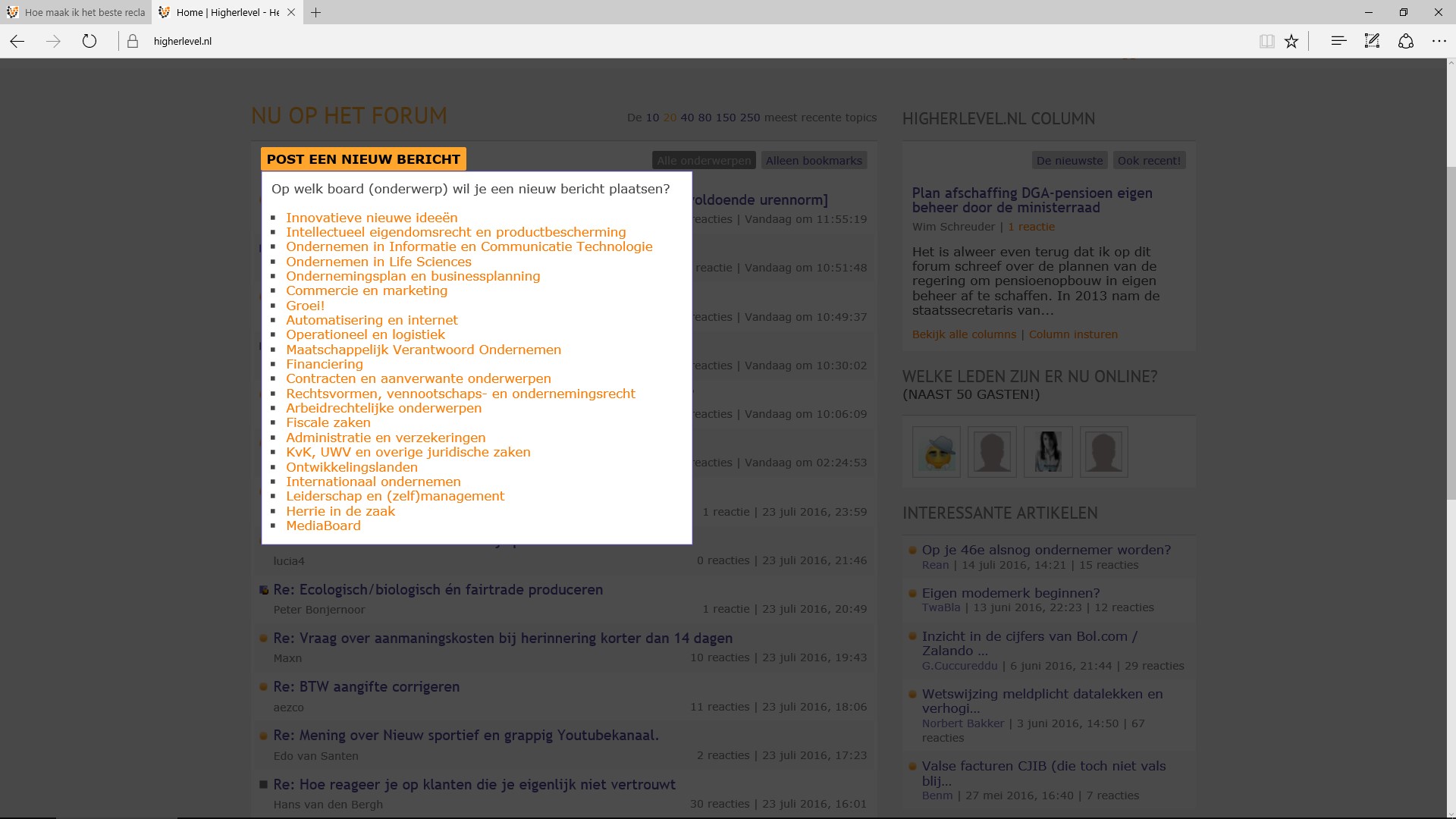This screenshot has height=819, width=1456.
Task: Choose Arbeidrechtelijke onderwerpen board
Action: click(x=384, y=408)
